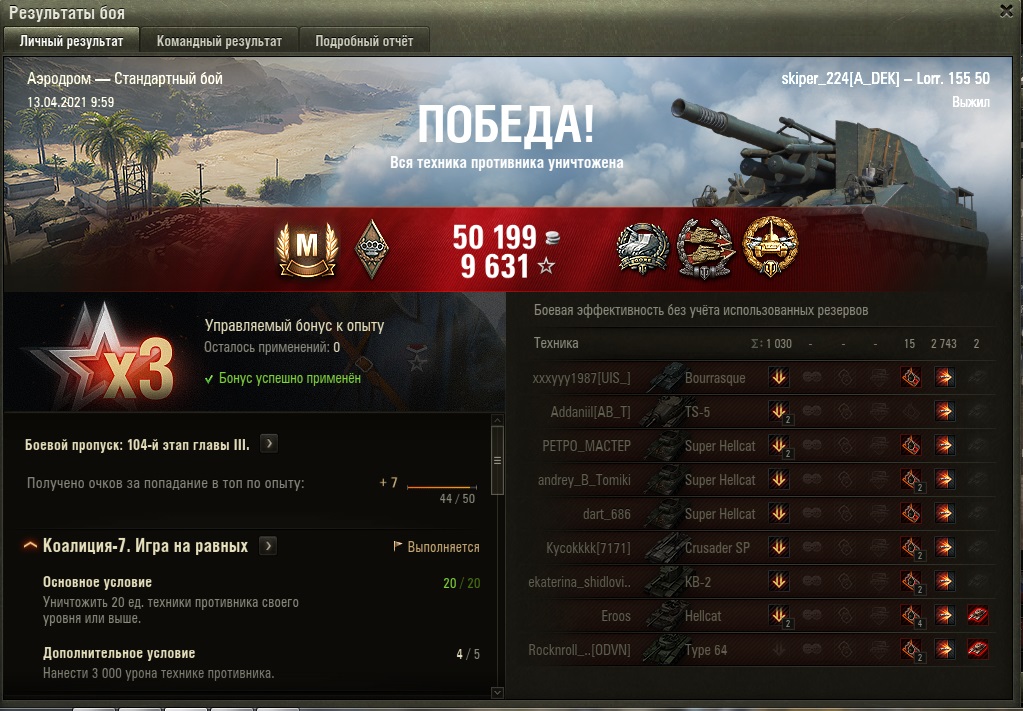This screenshot has height=711, width=1023.
Task: Click the credits coin icon beside 50 199
Action: pos(552,237)
